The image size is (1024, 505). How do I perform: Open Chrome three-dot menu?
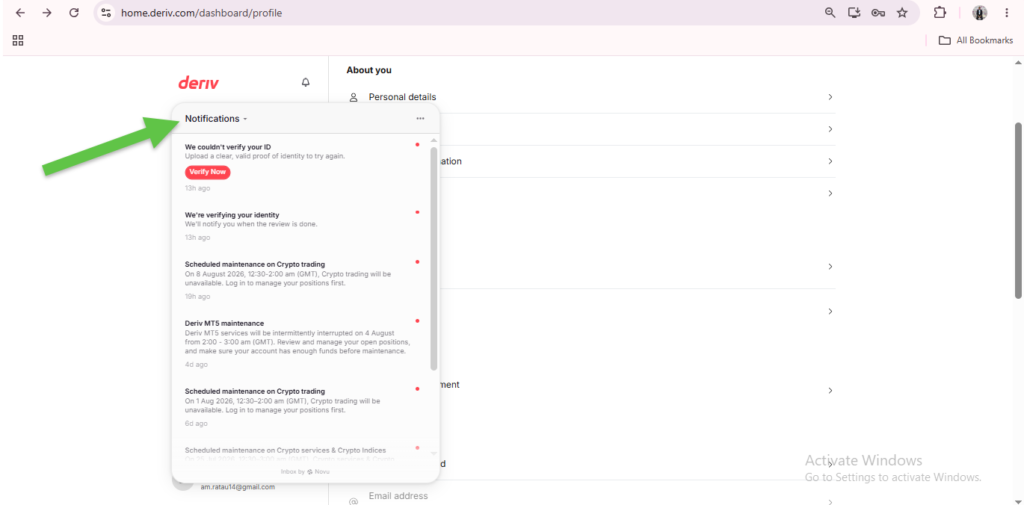[1006, 12]
